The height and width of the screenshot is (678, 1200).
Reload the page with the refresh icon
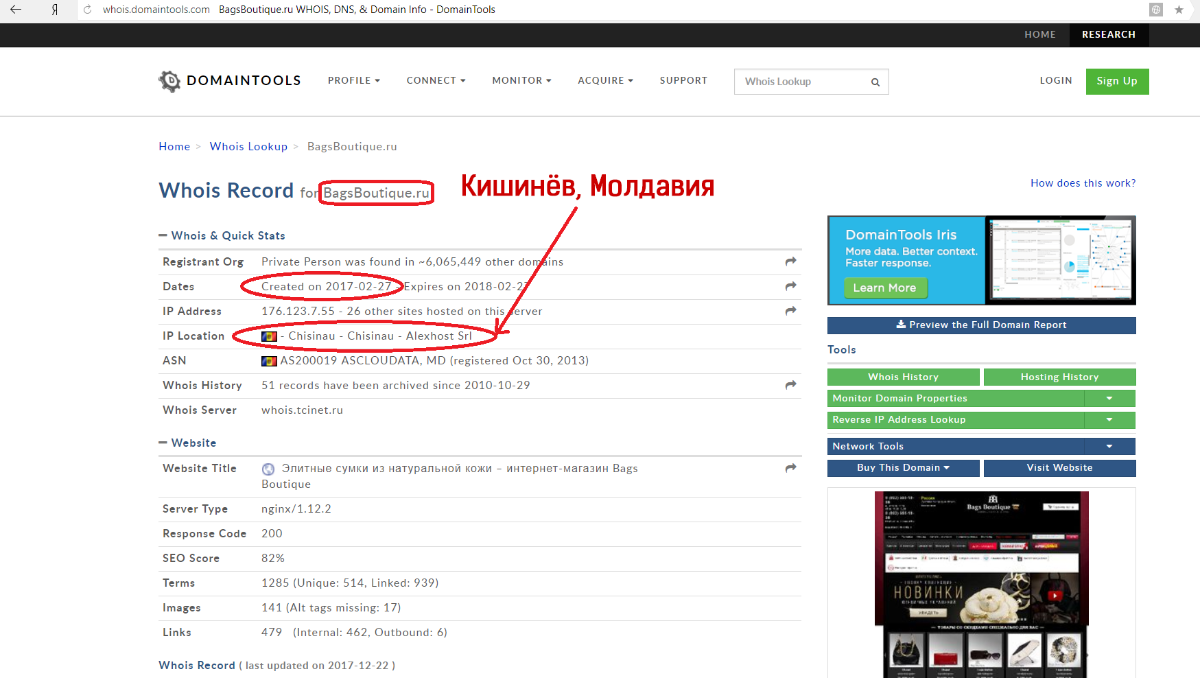tap(87, 9)
